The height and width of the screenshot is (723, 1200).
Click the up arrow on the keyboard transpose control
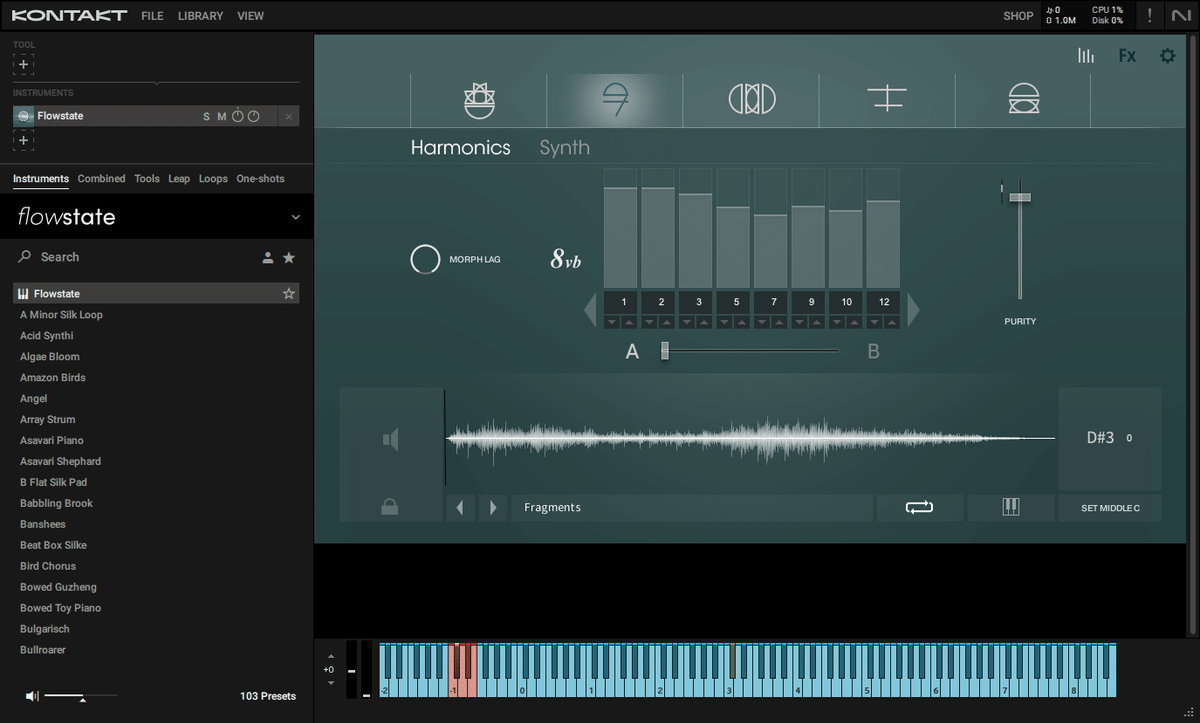330,657
